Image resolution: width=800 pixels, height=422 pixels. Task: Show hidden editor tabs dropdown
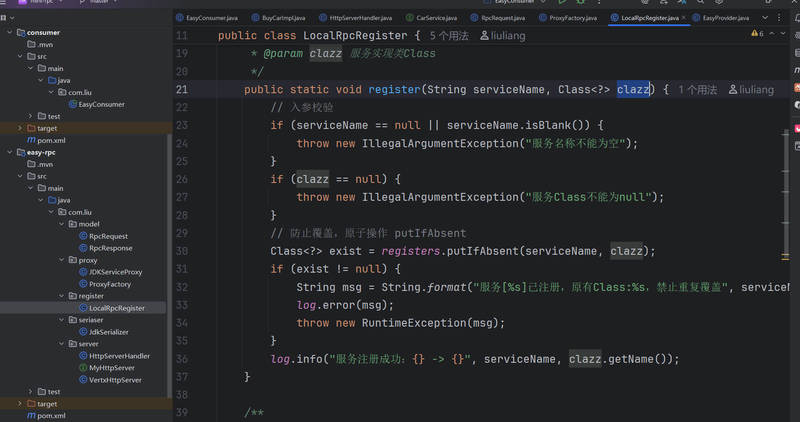point(765,17)
